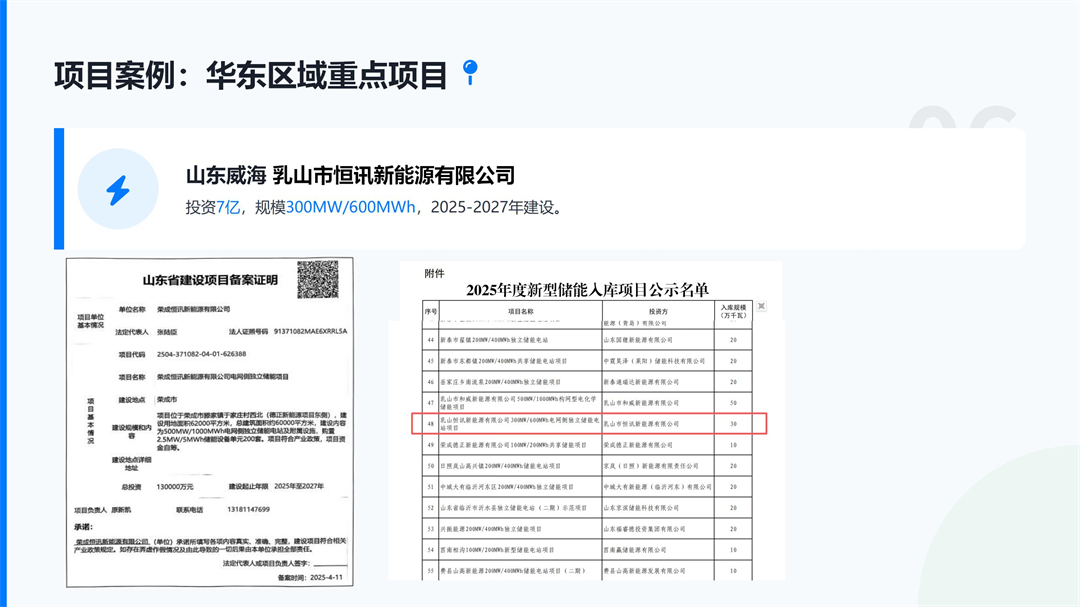Viewport: 1080px width, 607px height.
Task: Click row 44 新泰市翟镇 project name
Action: tap(495, 340)
